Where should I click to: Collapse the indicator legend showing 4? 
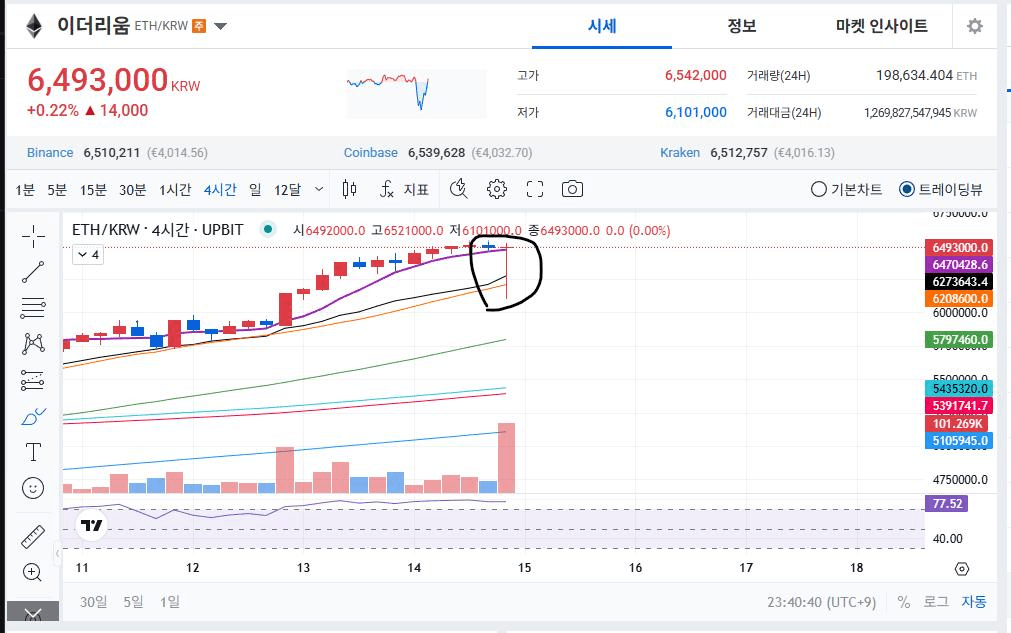click(x=88, y=255)
